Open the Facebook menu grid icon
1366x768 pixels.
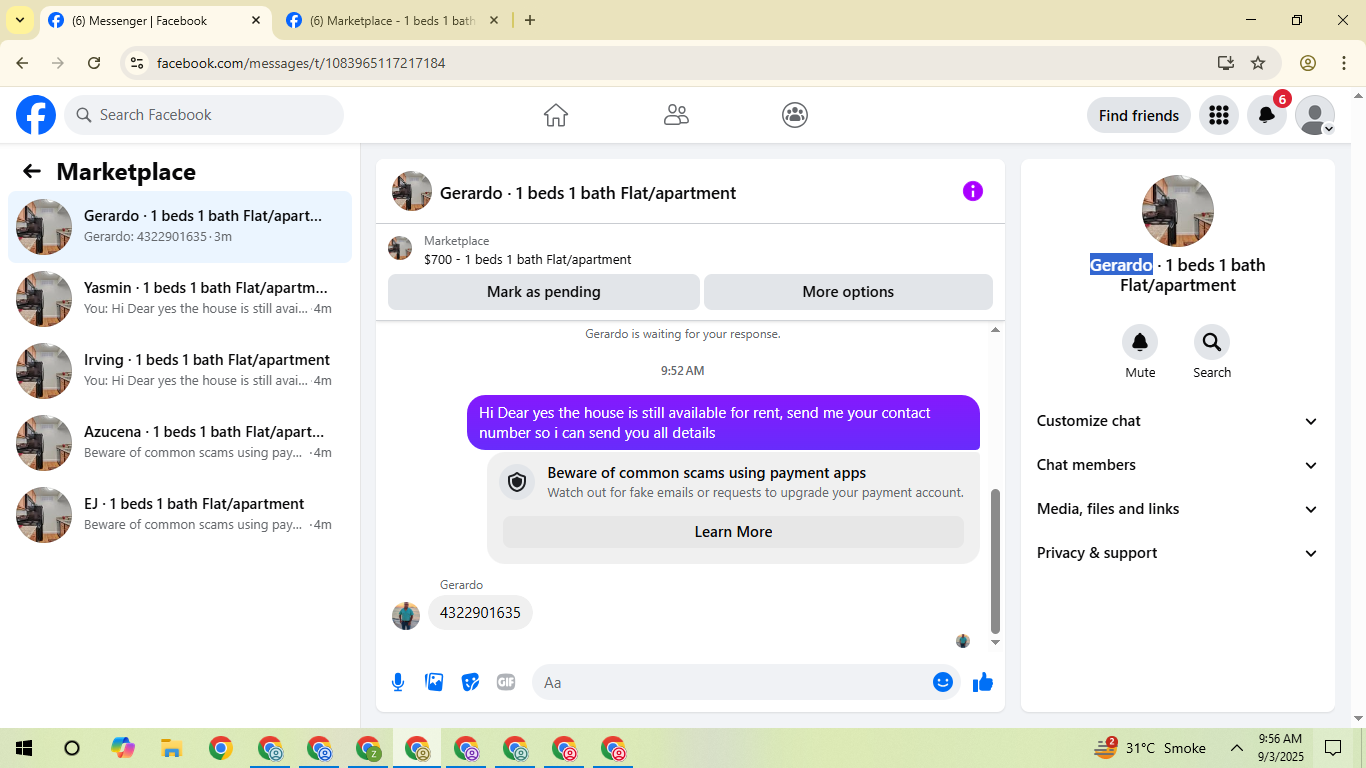click(x=1218, y=115)
